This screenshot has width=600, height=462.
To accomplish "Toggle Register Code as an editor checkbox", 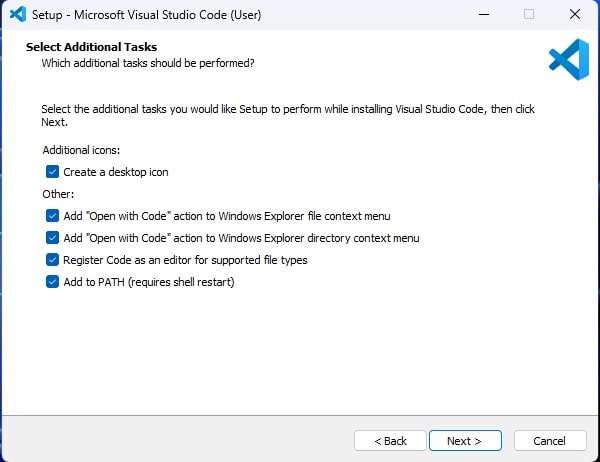I will tap(52, 260).
